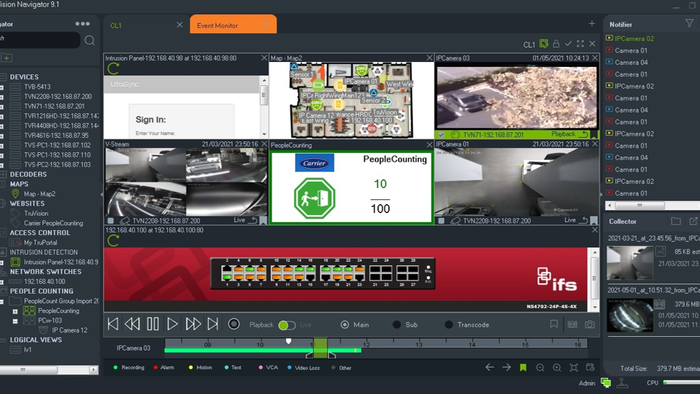Click the Notifier filter icon
The image size is (700, 394).
(689, 24)
